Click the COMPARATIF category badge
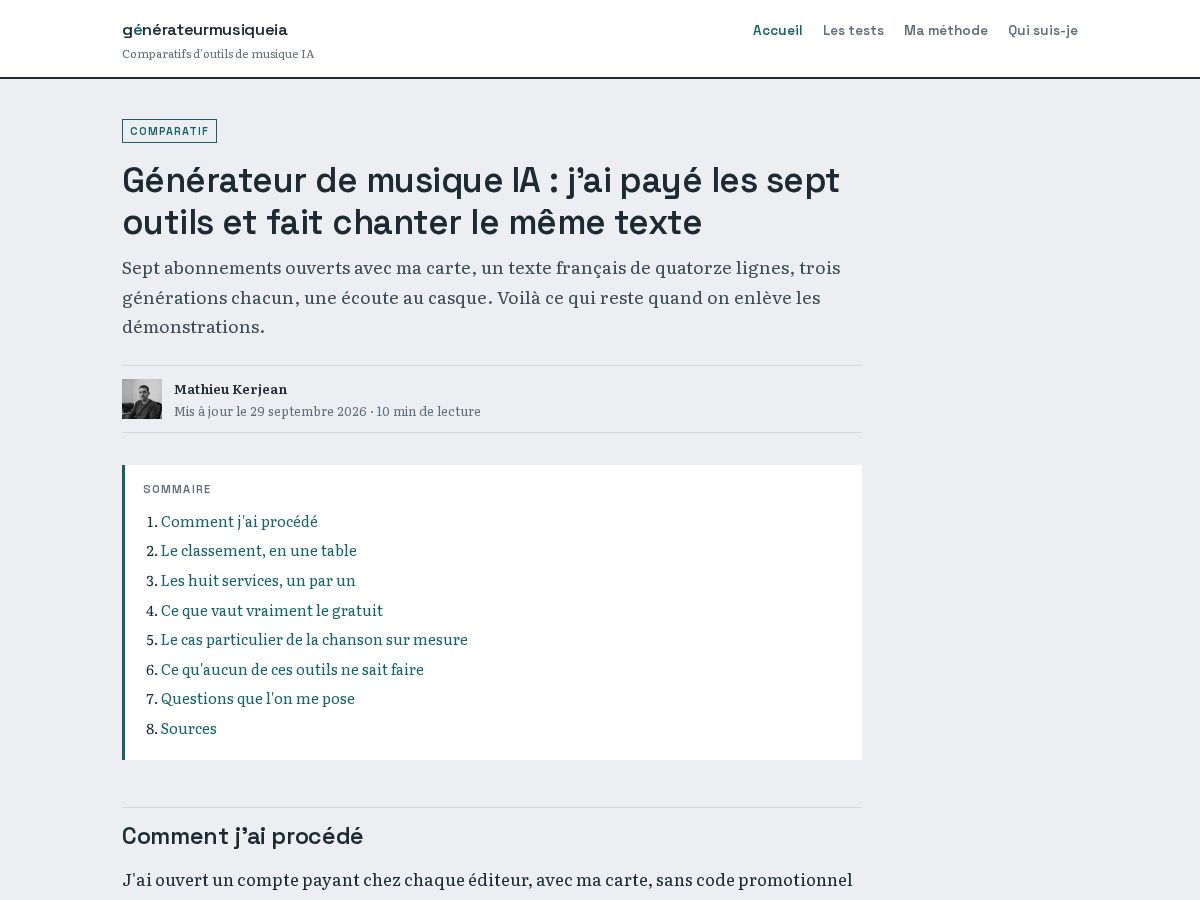The height and width of the screenshot is (900, 1200). coord(169,131)
